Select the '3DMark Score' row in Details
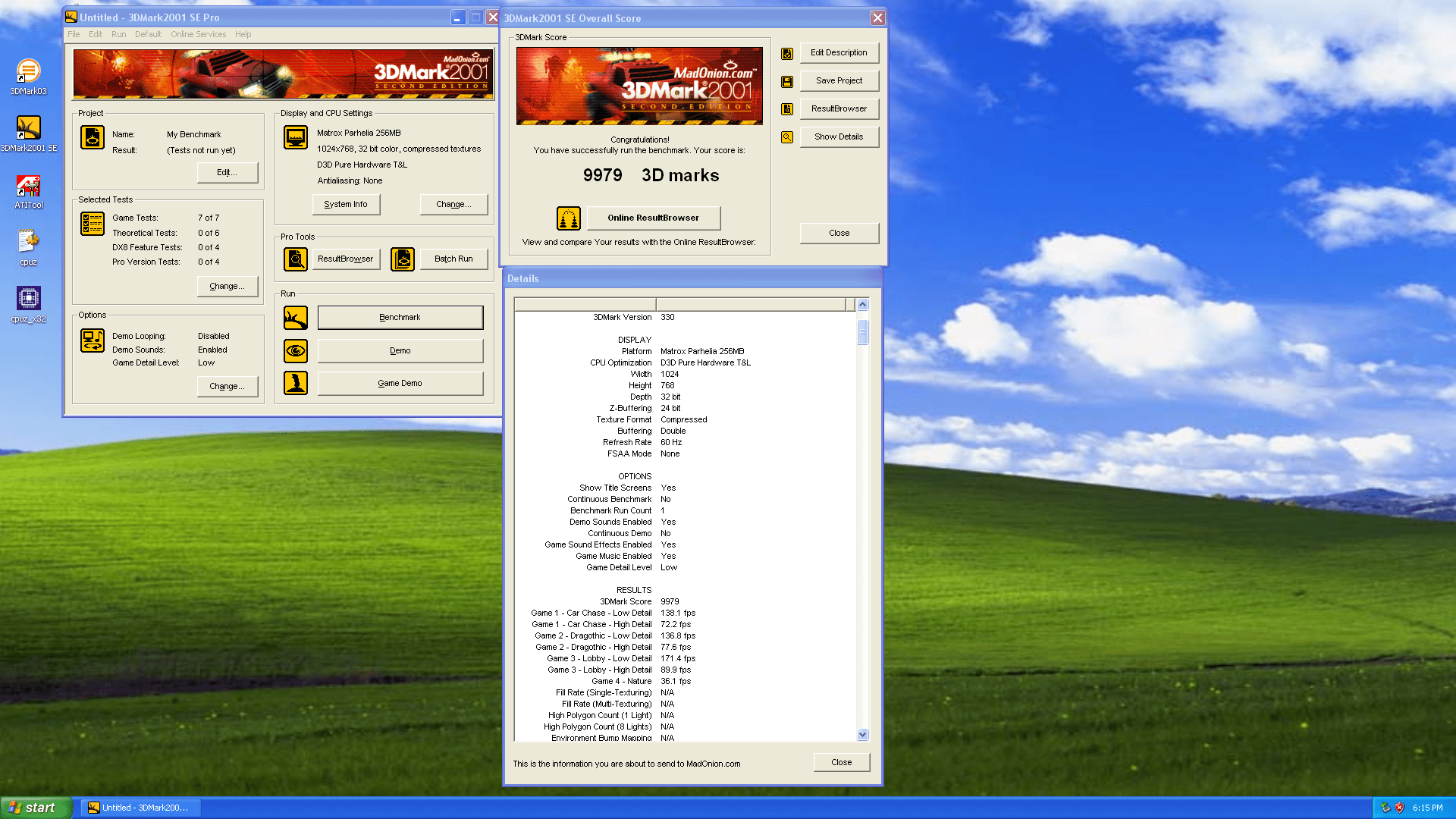1456x819 pixels. tap(685, 601)
